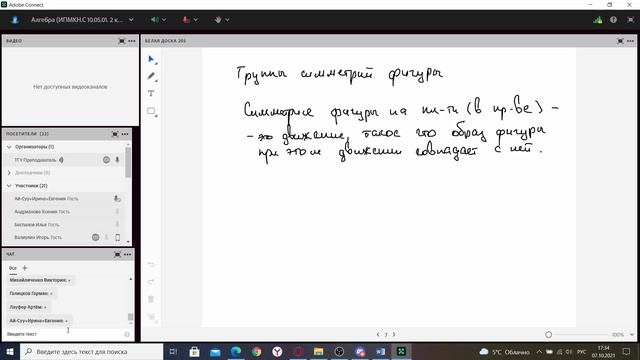Toggle the raise hand status button
This screenshot has width=640, height=360.
pos(218,20)
